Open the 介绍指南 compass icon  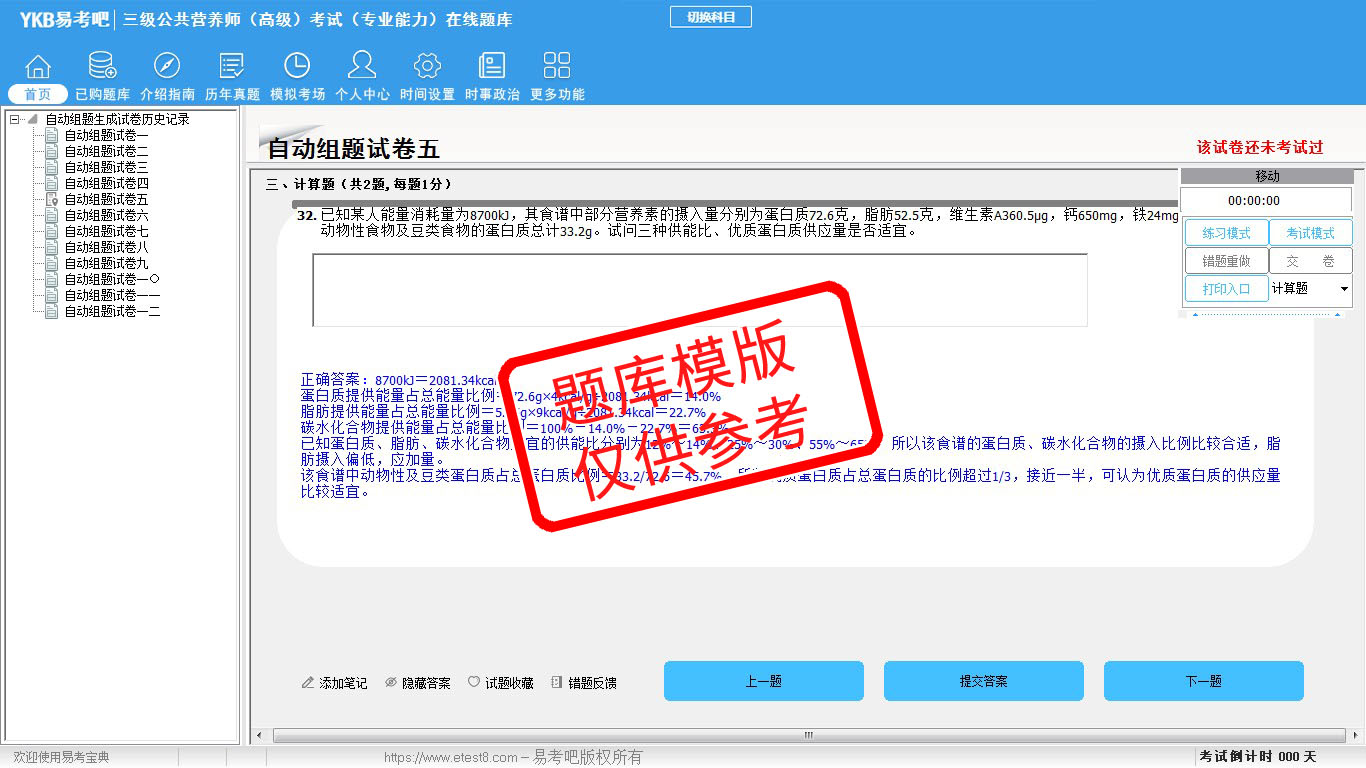(167, 67)
